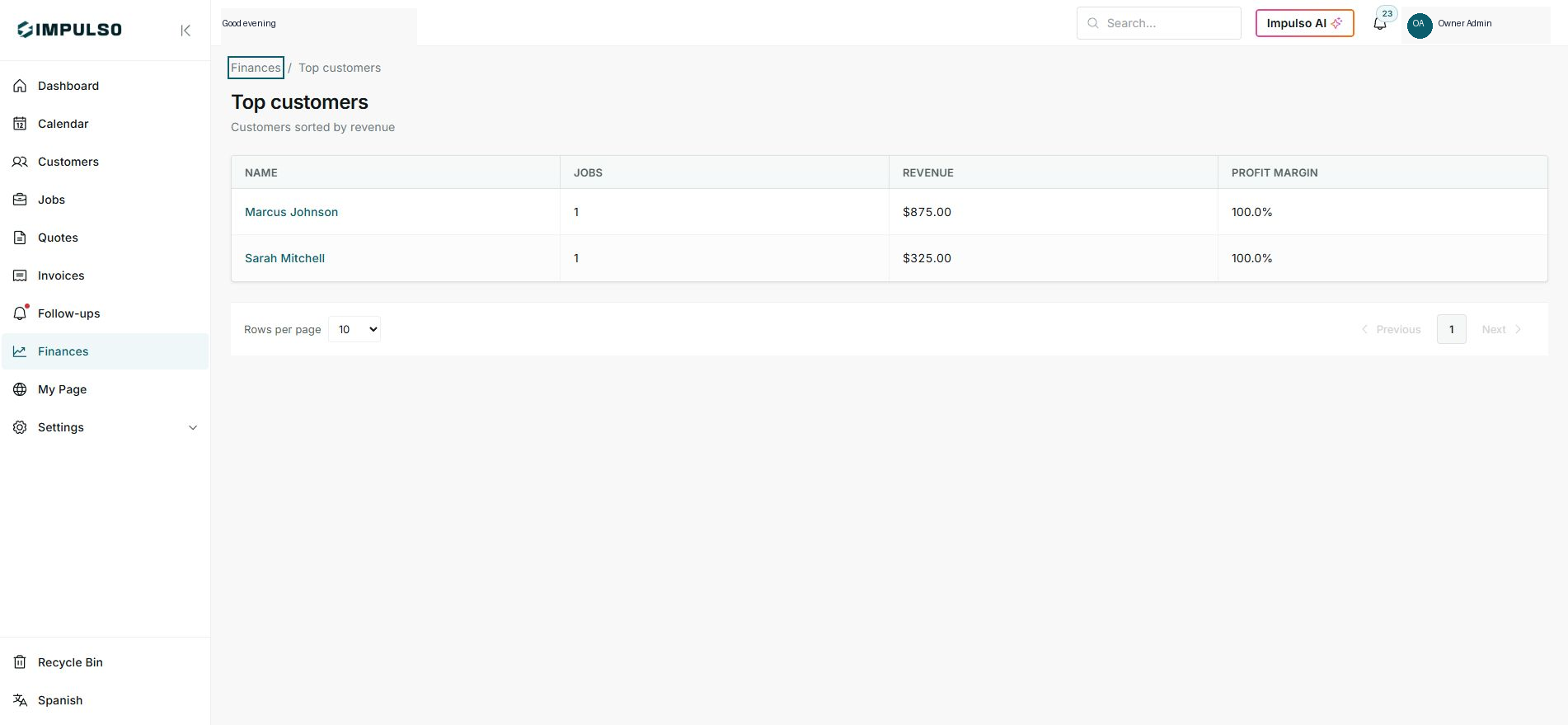Click the OA user avatar

(1419, 24)
